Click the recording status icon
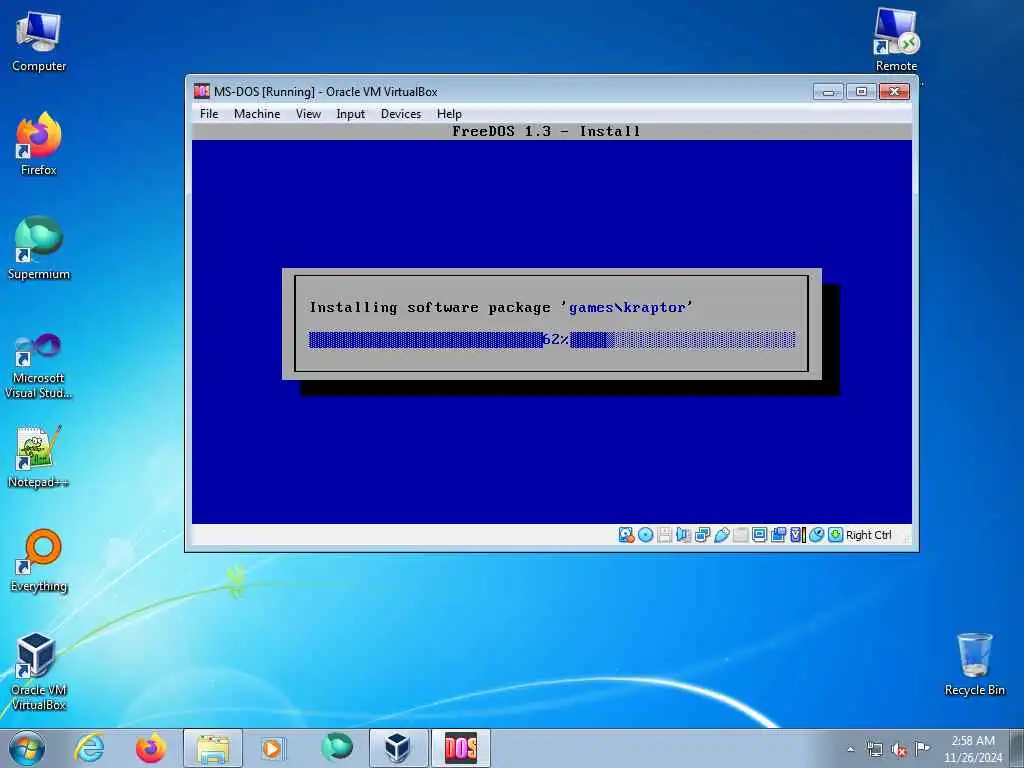The width and height of the screenshot is (1024, 768). point(778,535)
